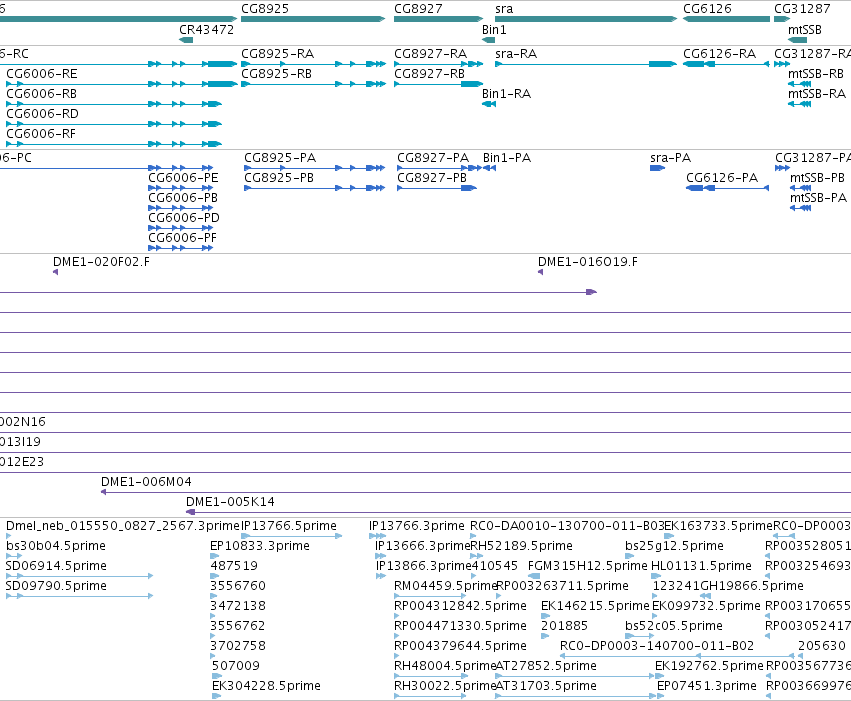
Task: Select the CG6006-PE protein label
Action: (x=183, y=178)
